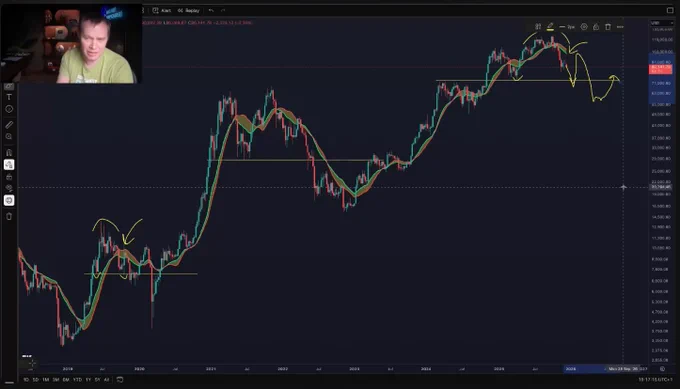Delete drawing with floating toolbar trash icon
680x389 pixels.
point(608,27)
